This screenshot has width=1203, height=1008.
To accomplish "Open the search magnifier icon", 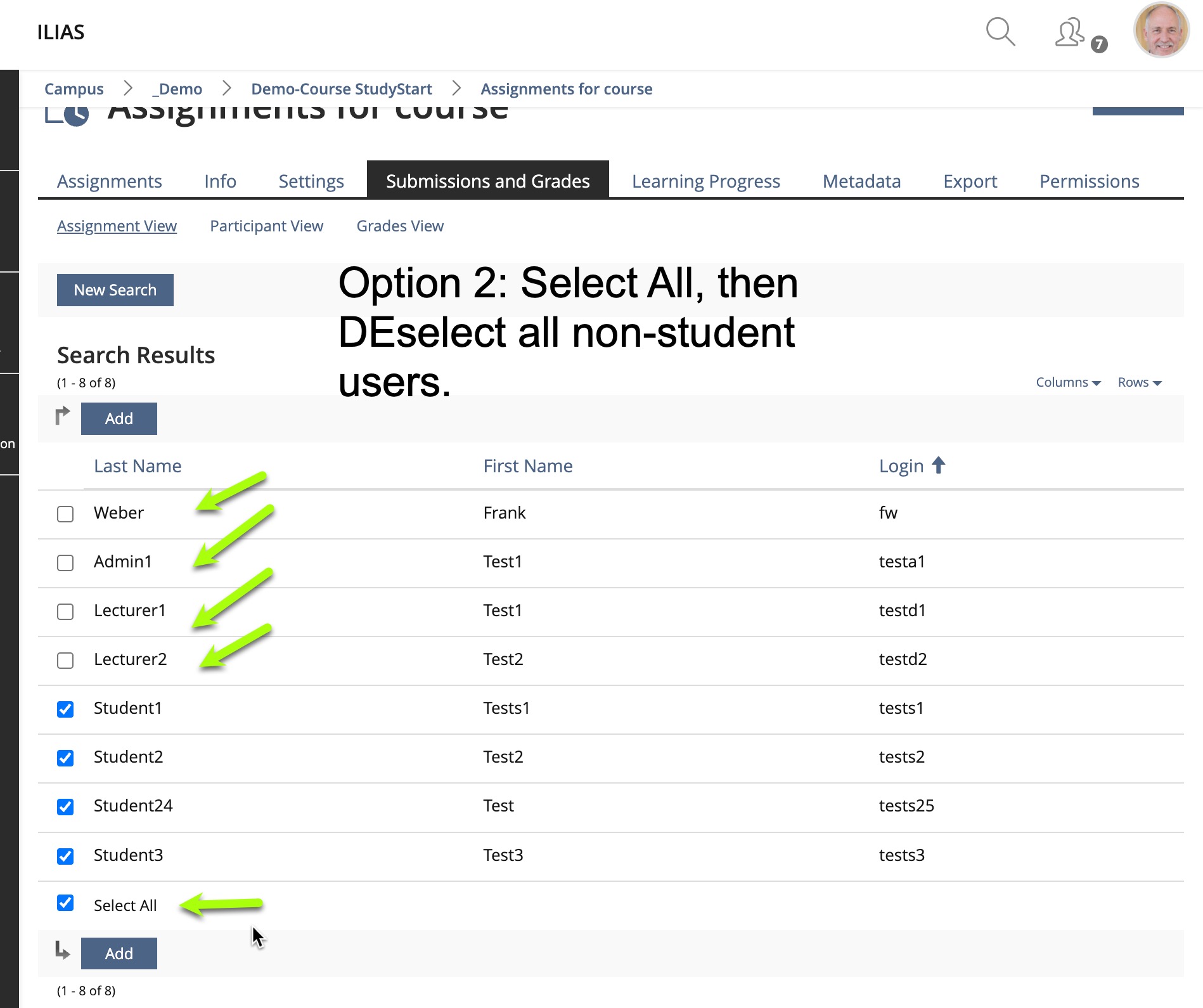I will click(1000, 32).
